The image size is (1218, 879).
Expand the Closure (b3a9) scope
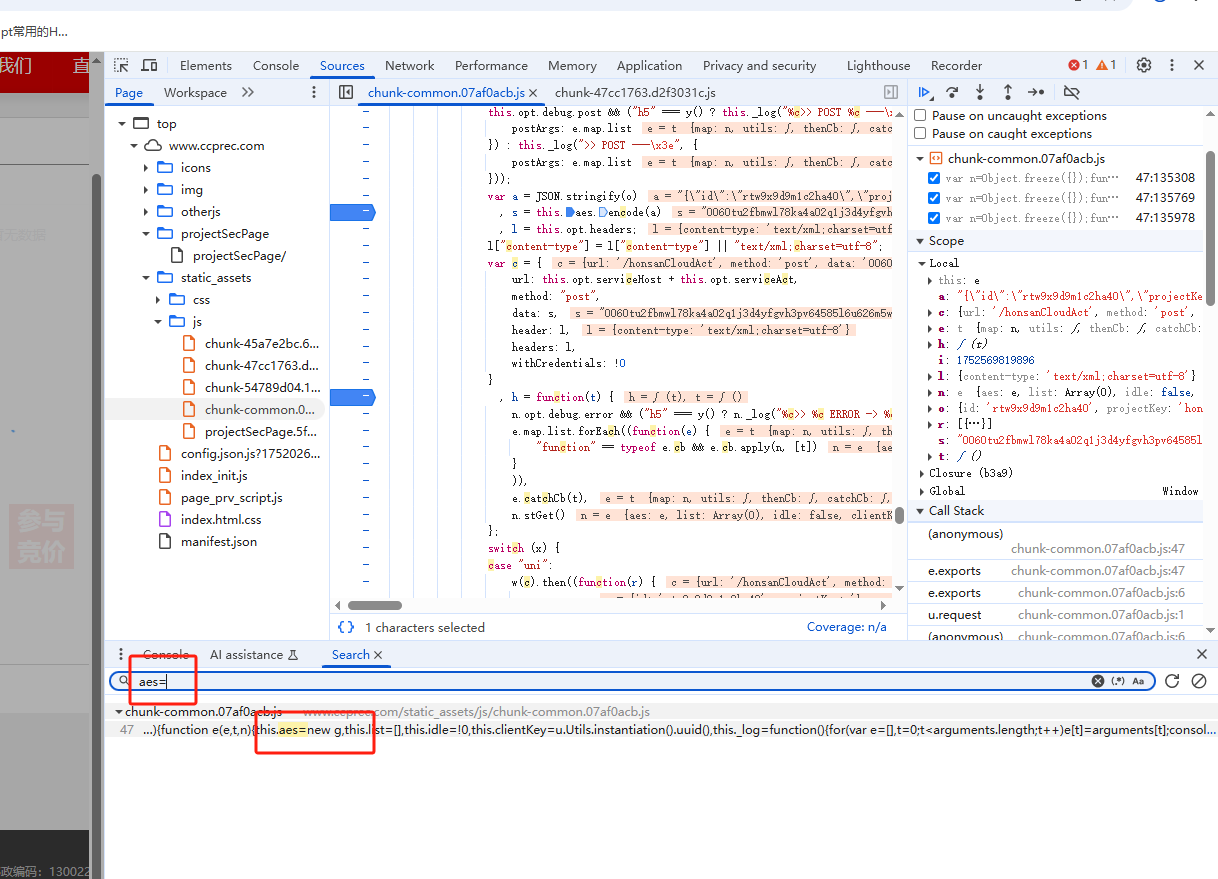click(x=921, y=473)
